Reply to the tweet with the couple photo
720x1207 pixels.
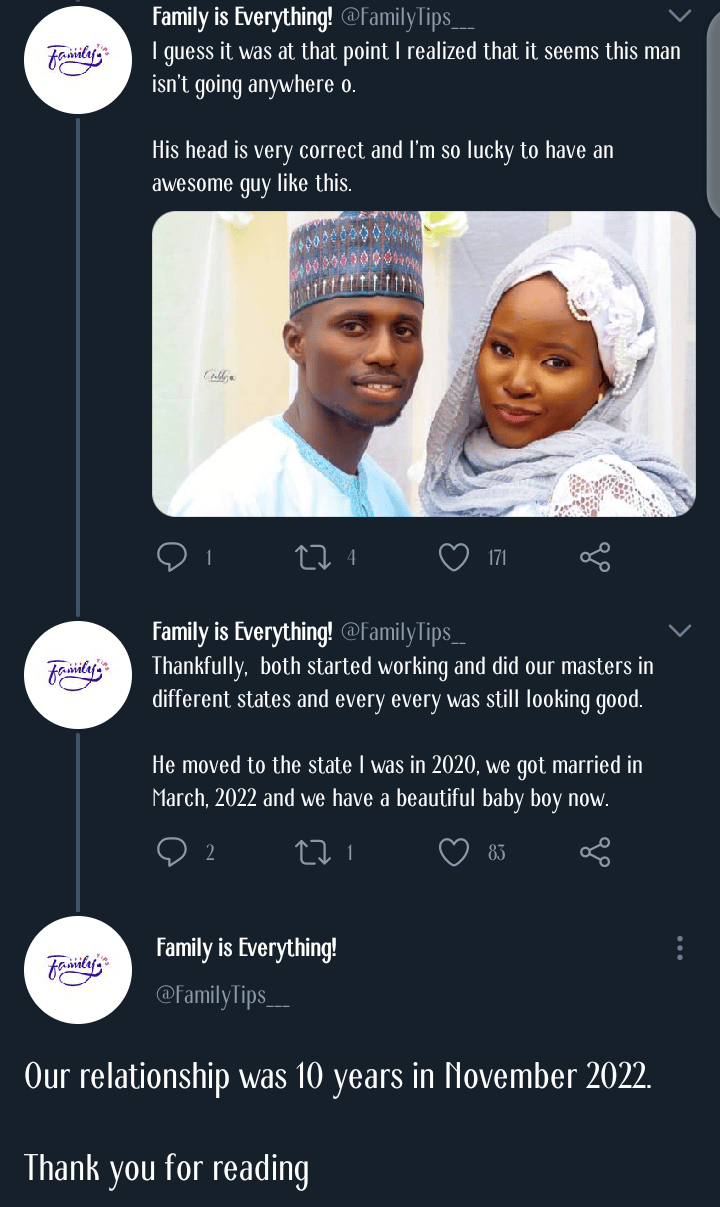173,557
